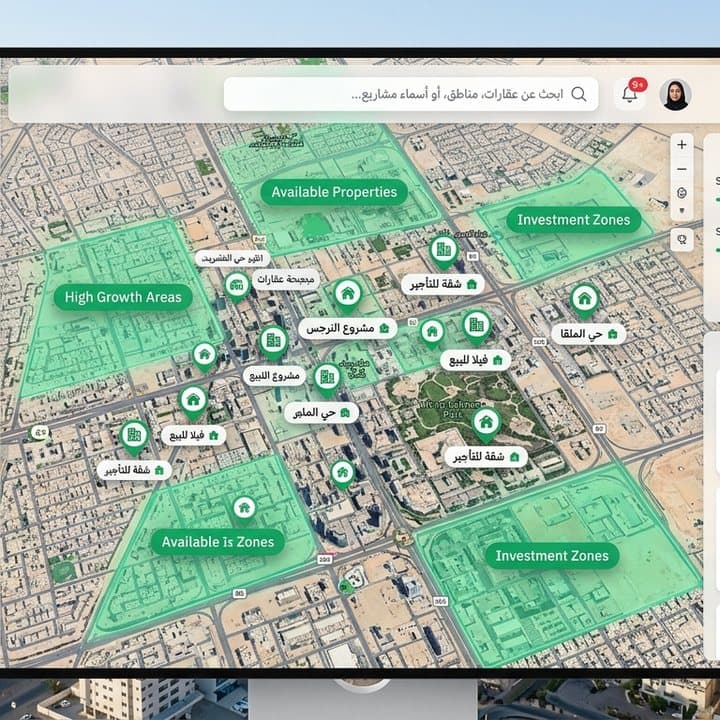Click the house pin above مشروع النرجس
The height and width of the screenshot is (720, 720).
[x=348, y=294]
